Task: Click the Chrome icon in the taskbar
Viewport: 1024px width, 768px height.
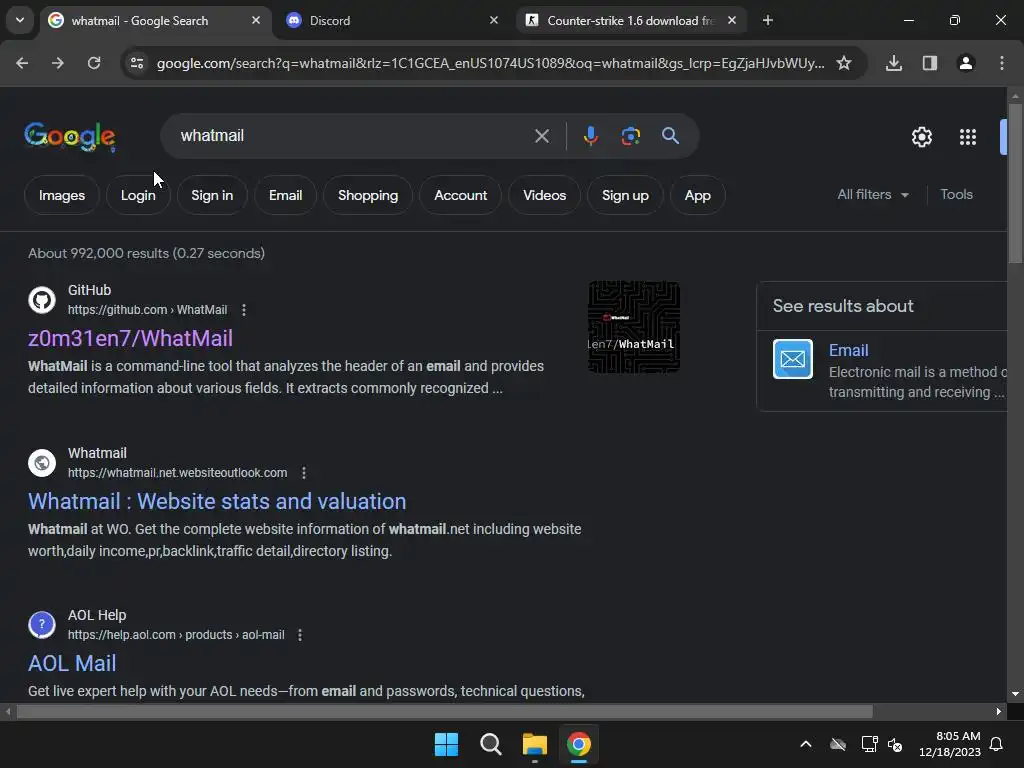Action: click(579, 744)
